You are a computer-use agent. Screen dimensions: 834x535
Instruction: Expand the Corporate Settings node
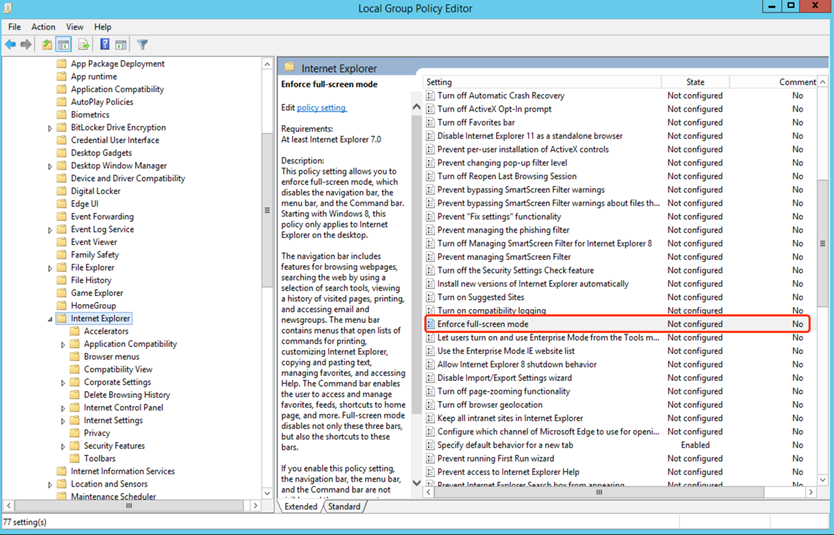pyautogui.click(x=63, y=383)
